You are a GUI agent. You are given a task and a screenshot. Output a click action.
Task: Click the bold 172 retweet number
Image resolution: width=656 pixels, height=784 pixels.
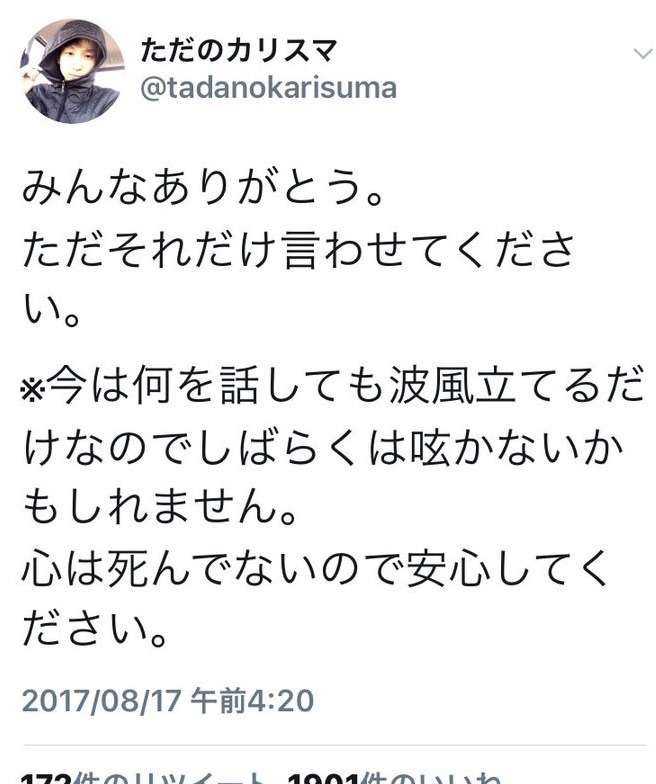[x=47, y=778]
